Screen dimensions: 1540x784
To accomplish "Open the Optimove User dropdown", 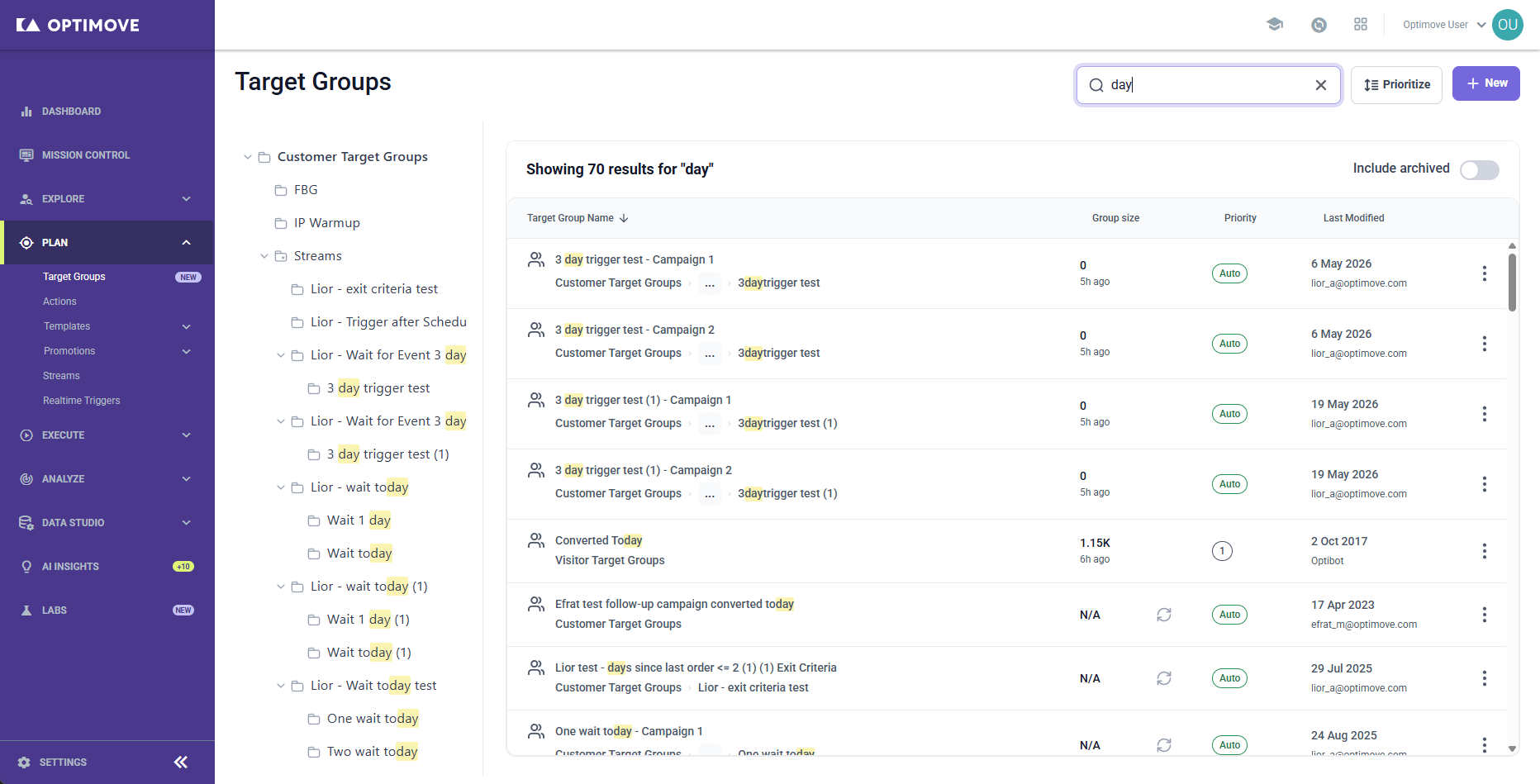I will point(1444,25).
